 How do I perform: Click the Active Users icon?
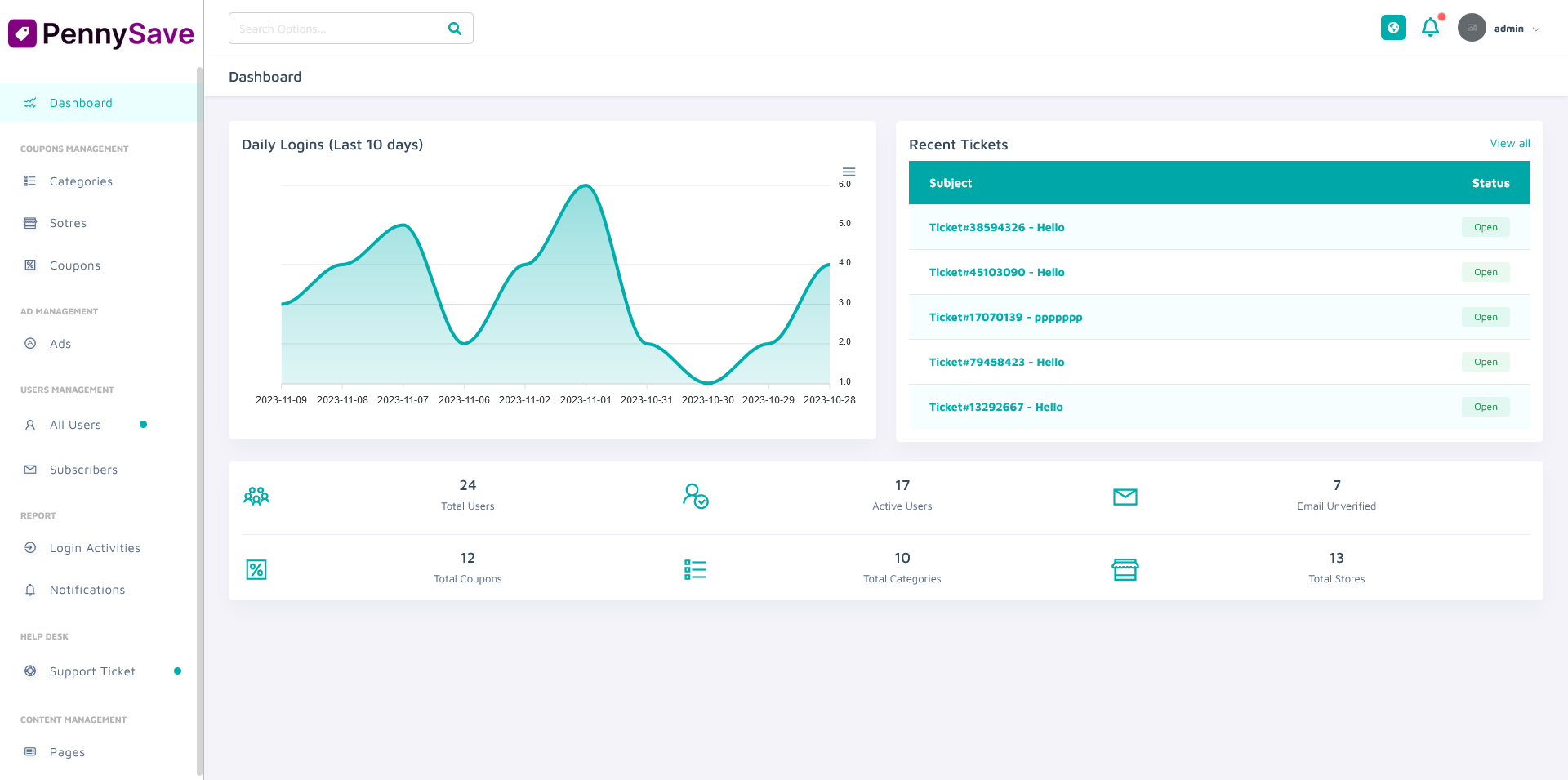coord(695,496)
